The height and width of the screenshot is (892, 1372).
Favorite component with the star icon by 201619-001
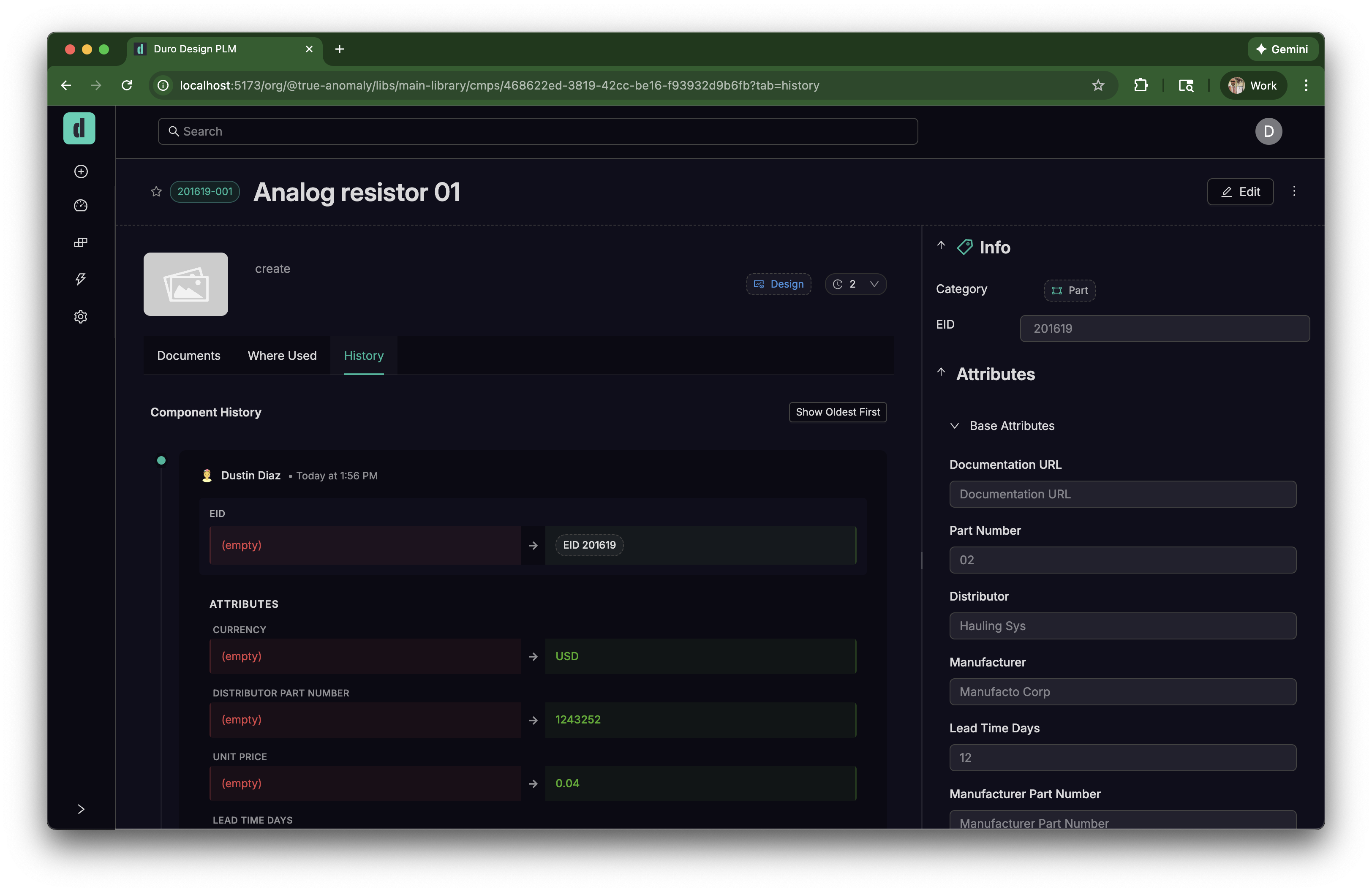[x=156, y=191]
